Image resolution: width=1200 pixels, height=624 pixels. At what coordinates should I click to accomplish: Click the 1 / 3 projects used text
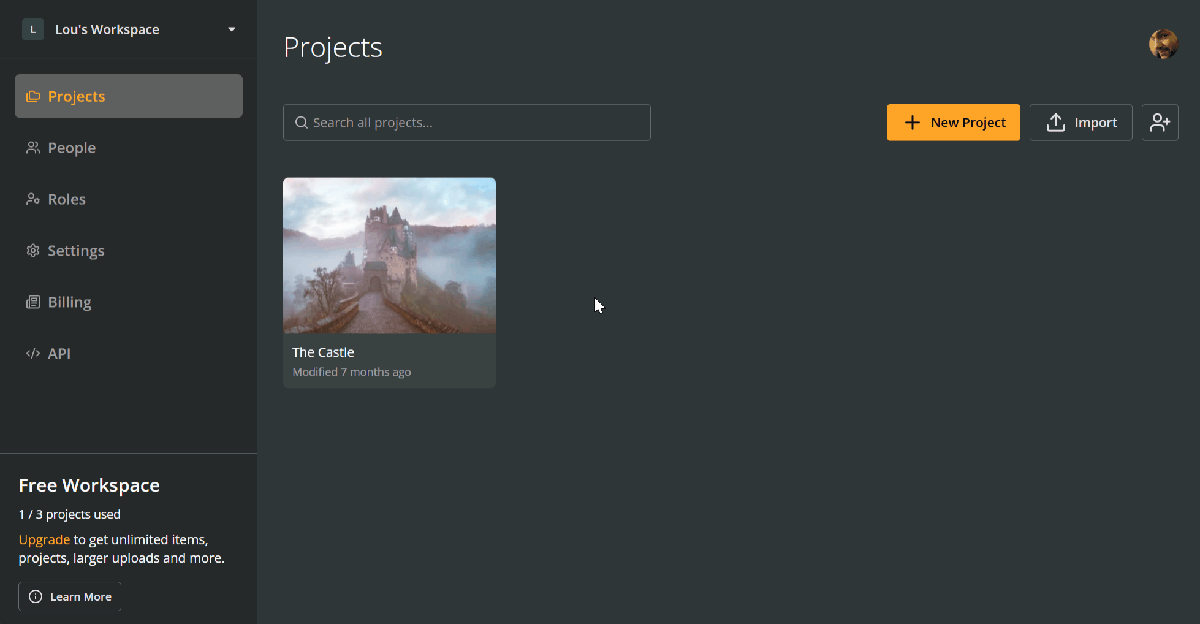[x=70, y=515]
